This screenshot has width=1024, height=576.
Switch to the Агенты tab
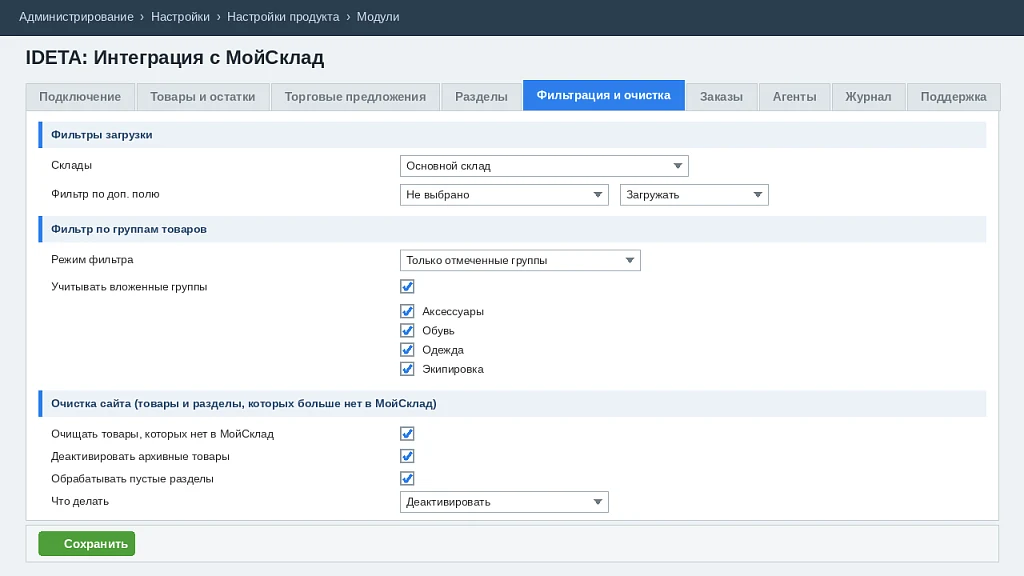pyautogui.click(x=795, y=97)
